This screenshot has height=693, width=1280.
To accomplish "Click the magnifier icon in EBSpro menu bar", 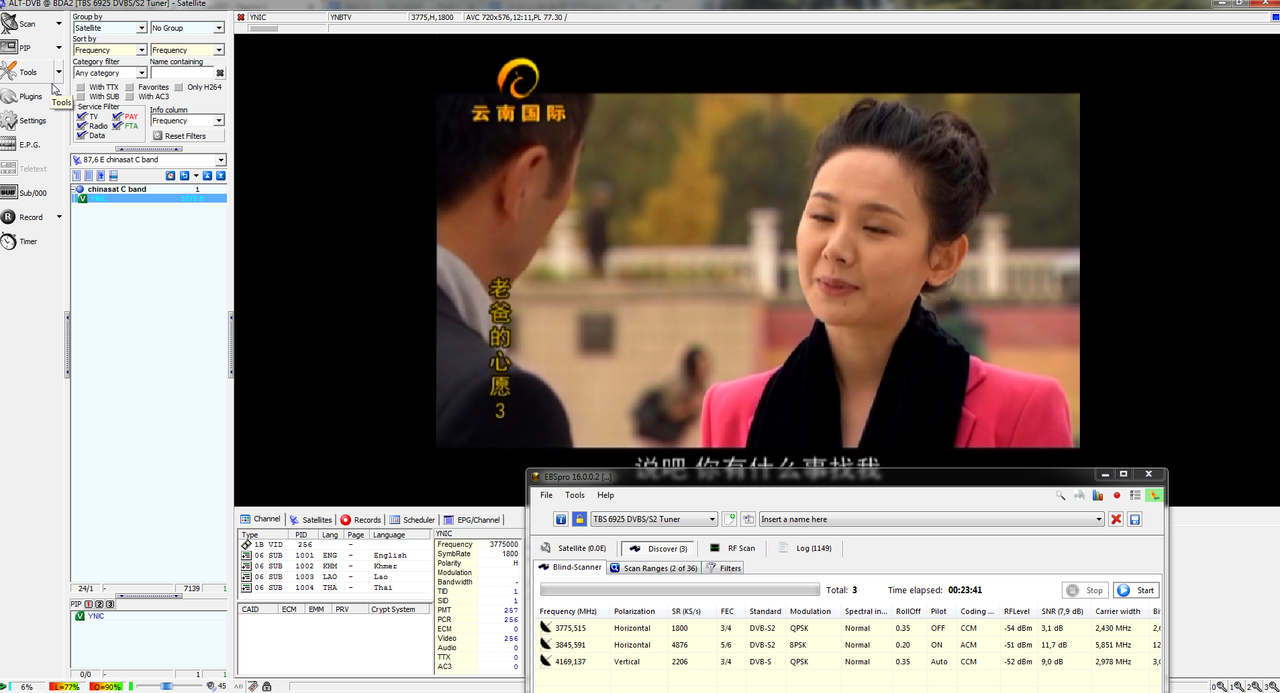I will click(1060, 495).
